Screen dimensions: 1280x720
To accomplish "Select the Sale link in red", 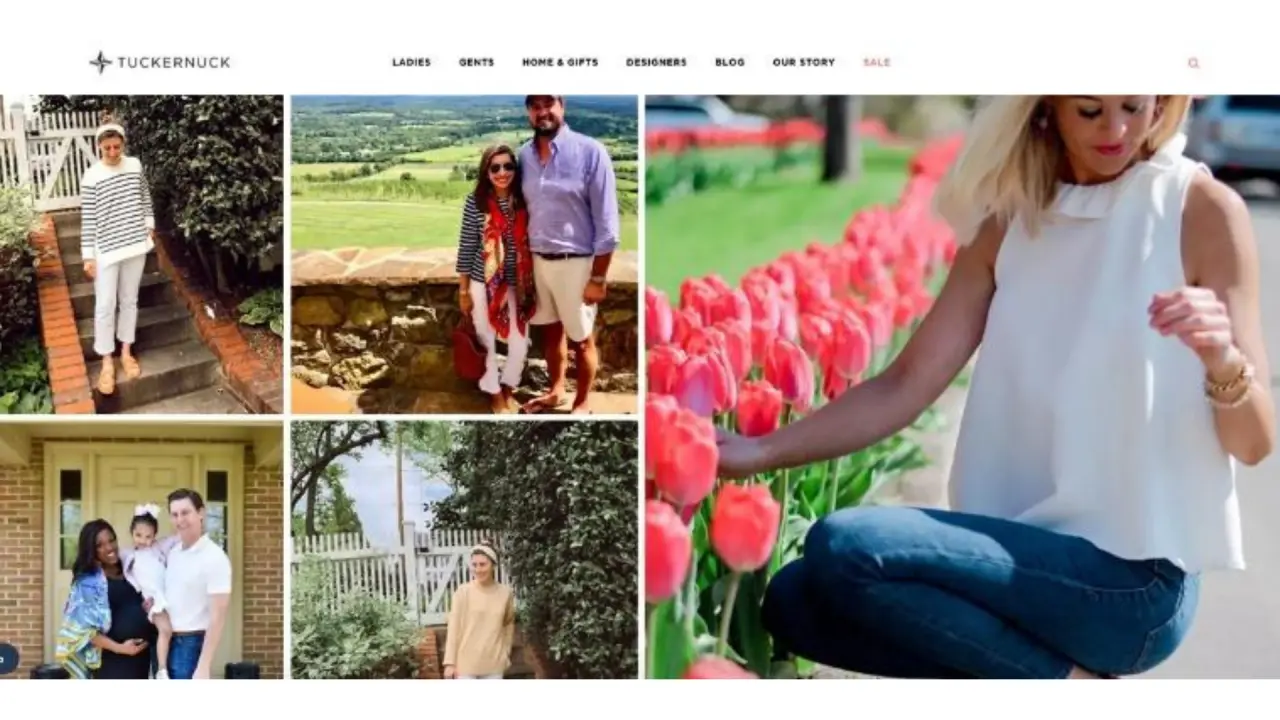I will click(x=876, y=62).
